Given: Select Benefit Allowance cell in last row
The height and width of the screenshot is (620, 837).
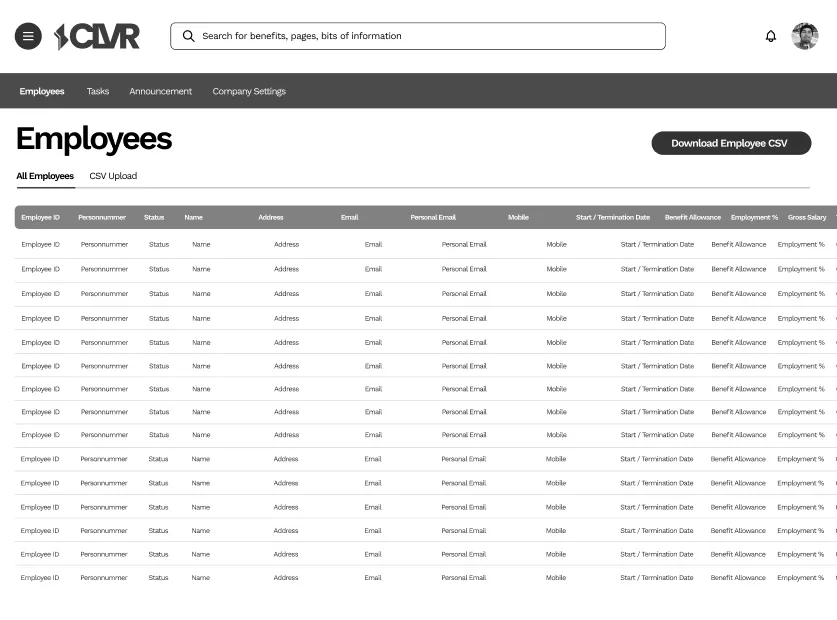Looking at the screenshot, I should tap(738, 578).
